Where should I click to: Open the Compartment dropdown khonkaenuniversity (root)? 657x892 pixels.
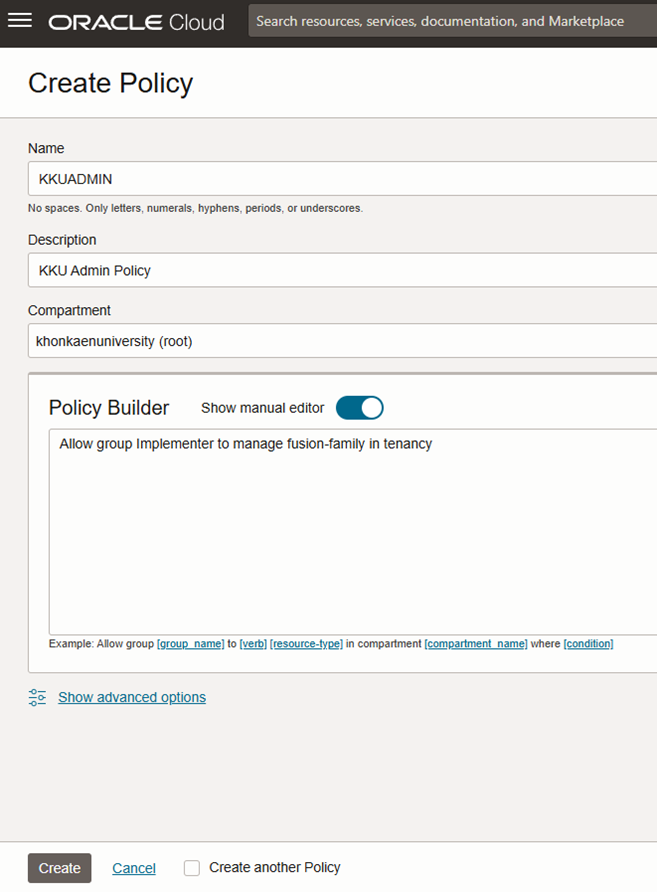tap(342, 341)
